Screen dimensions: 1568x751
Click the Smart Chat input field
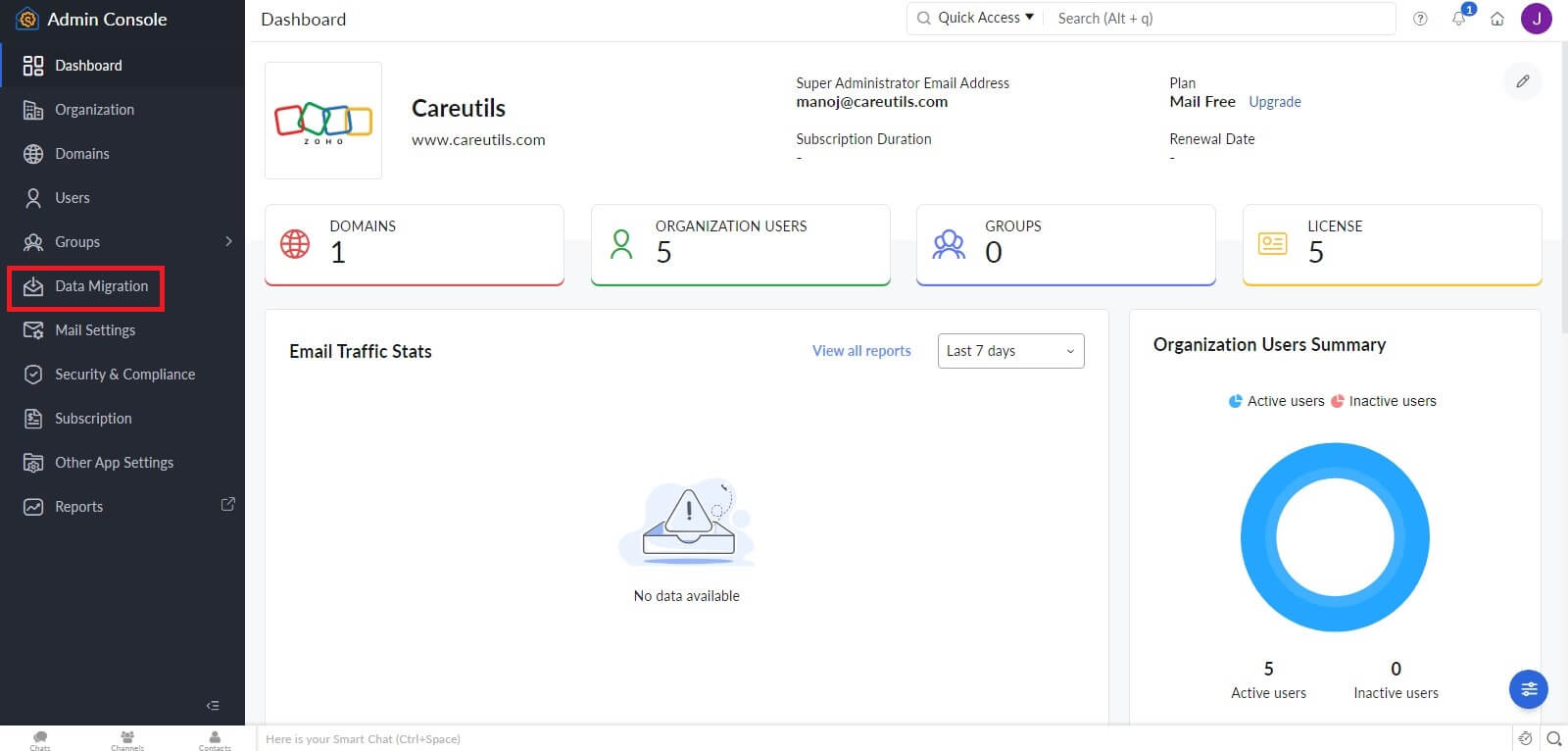(x=884, y=739)
